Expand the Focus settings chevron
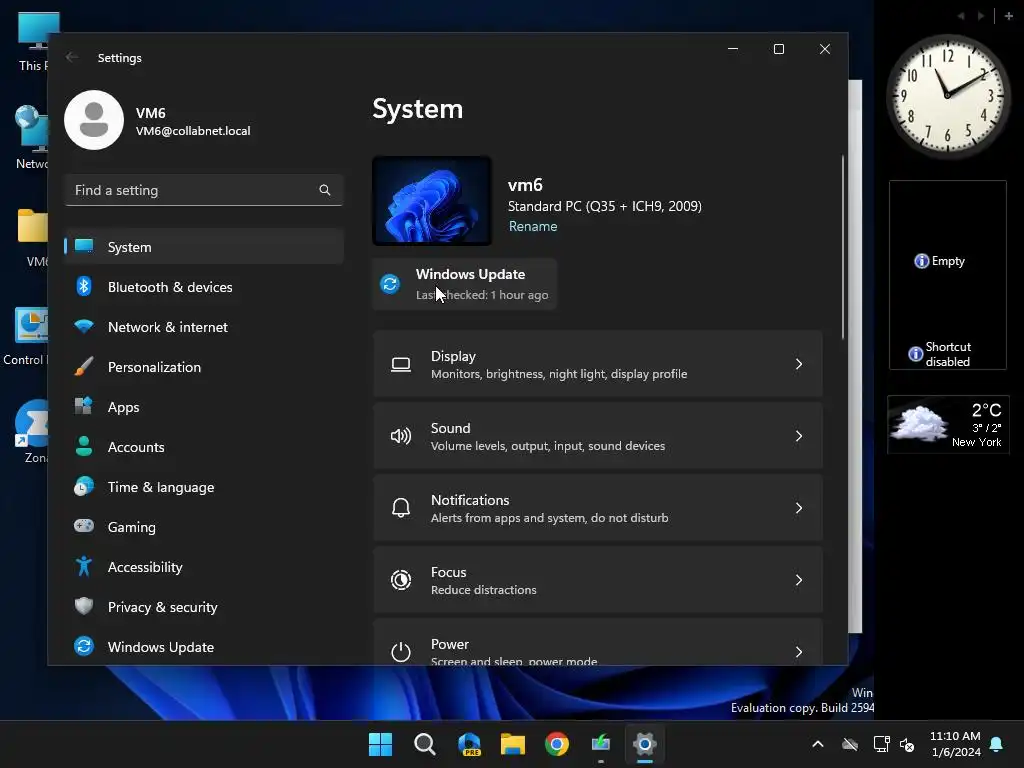Screen dimensions: 1024x768 pos(799,580)
